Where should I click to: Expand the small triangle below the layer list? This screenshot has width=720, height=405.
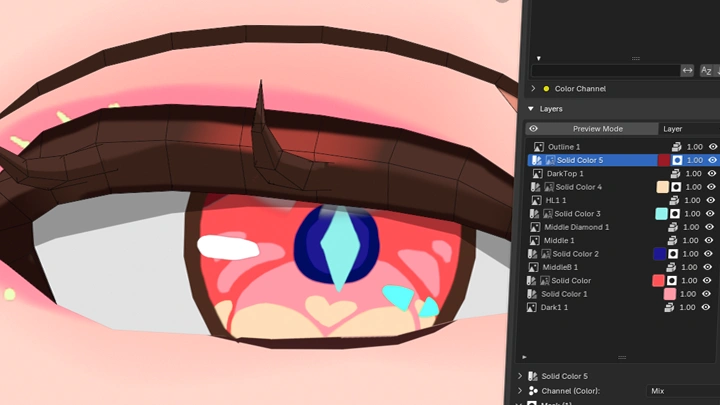tap(524, 357)
